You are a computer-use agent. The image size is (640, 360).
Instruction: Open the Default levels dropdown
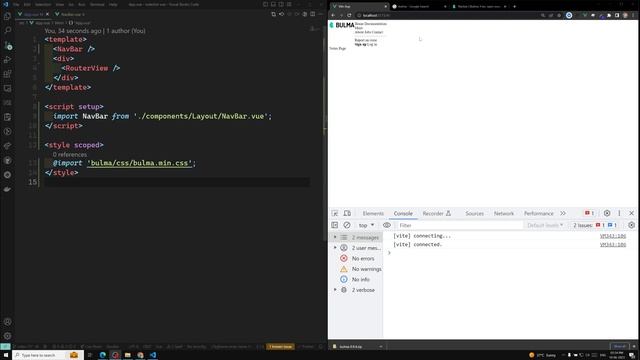[x=545, y=225]
